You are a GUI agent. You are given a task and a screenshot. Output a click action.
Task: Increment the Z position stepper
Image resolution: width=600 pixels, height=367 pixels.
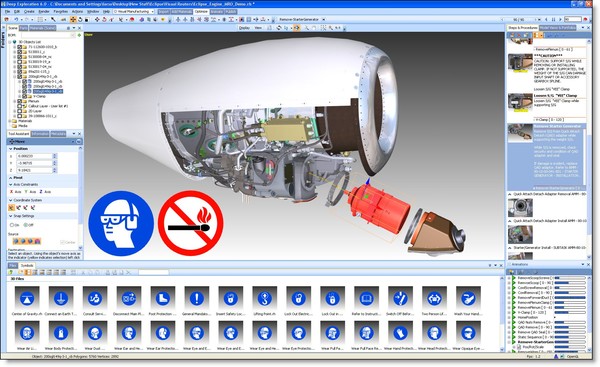(x=55, y=169)
